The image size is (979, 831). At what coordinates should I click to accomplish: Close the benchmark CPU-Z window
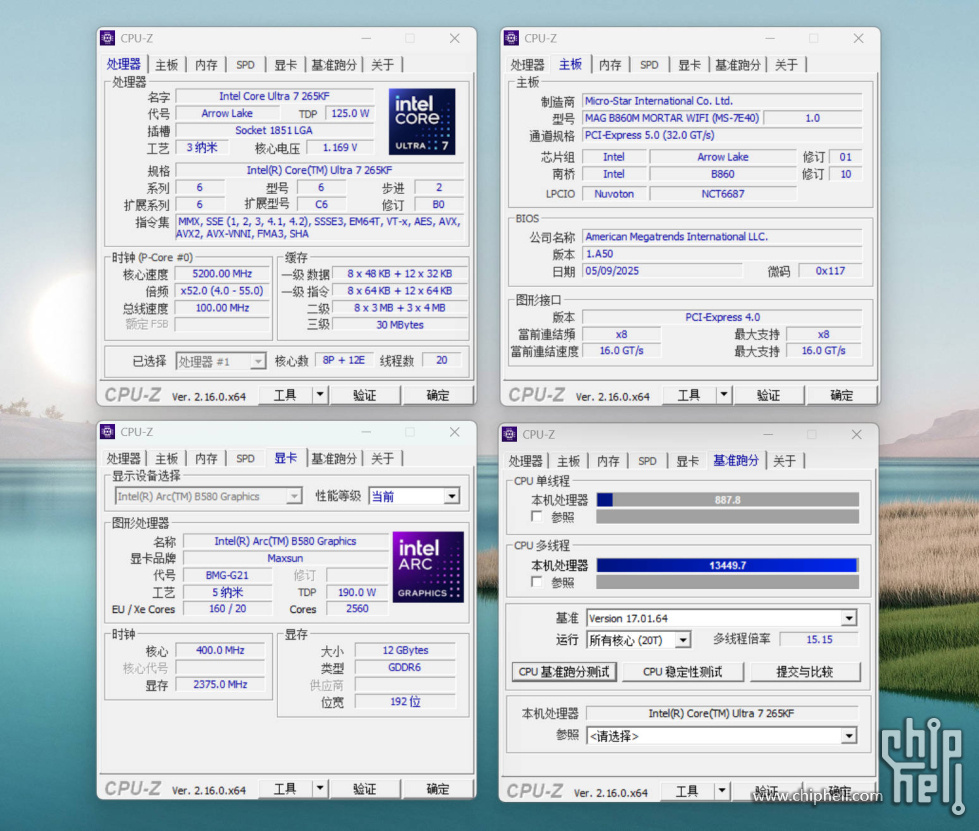(x=857, y=434)
